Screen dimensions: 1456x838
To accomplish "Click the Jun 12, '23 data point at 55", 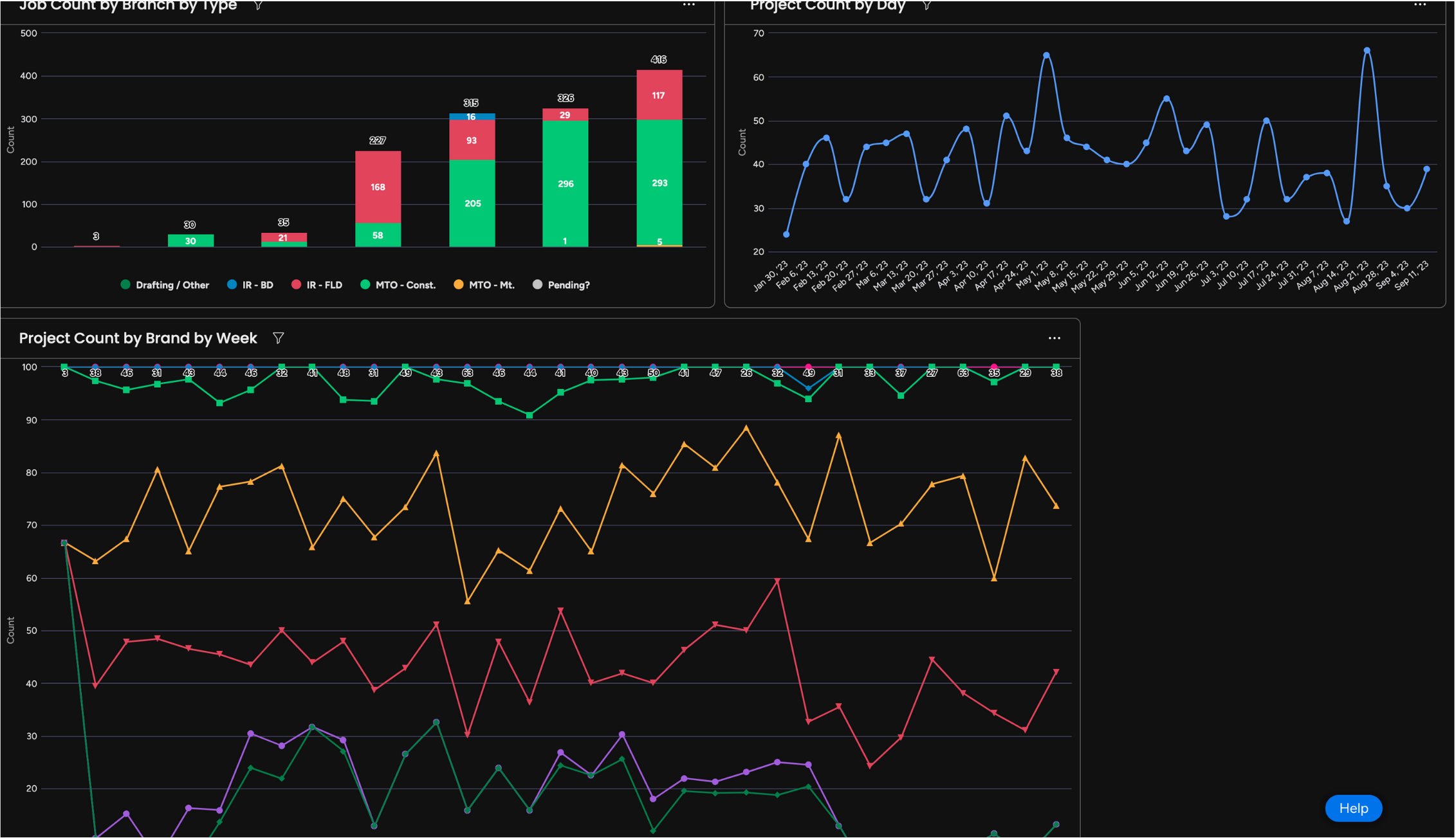I will pos(1166,98).
